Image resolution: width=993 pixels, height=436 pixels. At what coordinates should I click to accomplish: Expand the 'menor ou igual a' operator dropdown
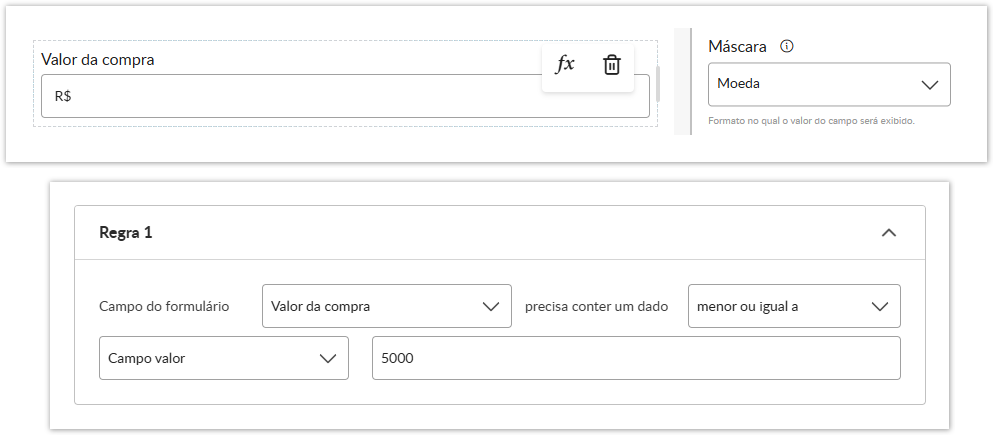coord(793,306)
